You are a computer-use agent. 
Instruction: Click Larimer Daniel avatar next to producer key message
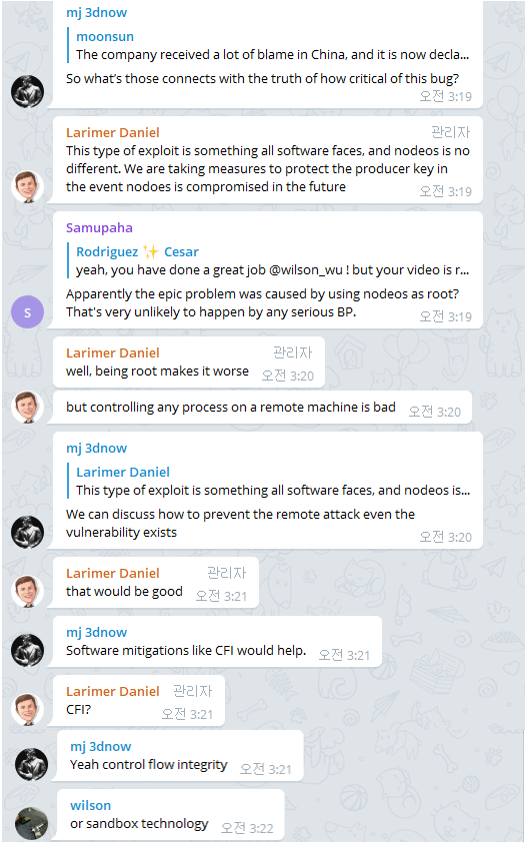click(x=27, y=187)
